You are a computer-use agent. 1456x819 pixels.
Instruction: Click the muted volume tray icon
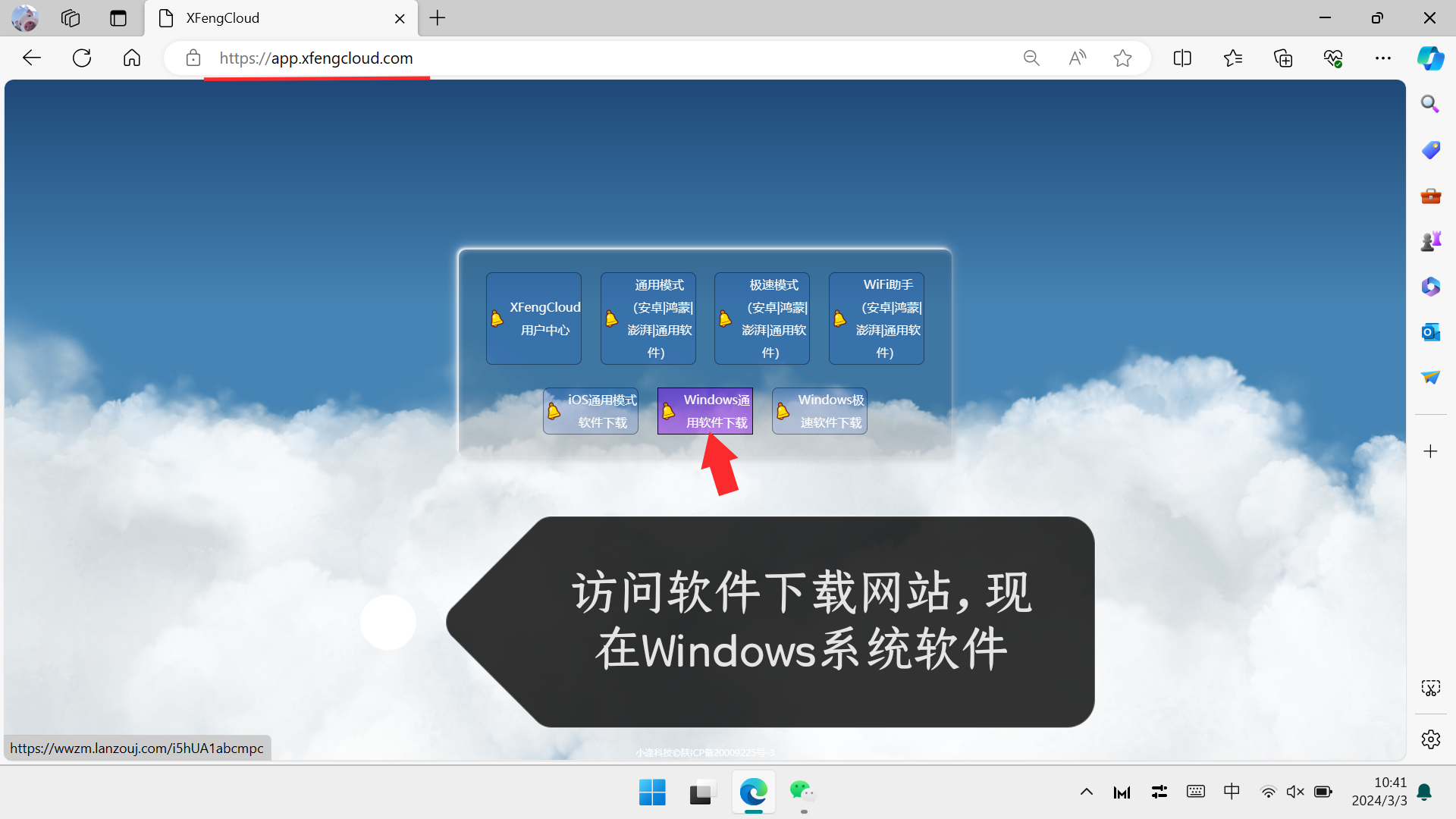[1295, 792]
